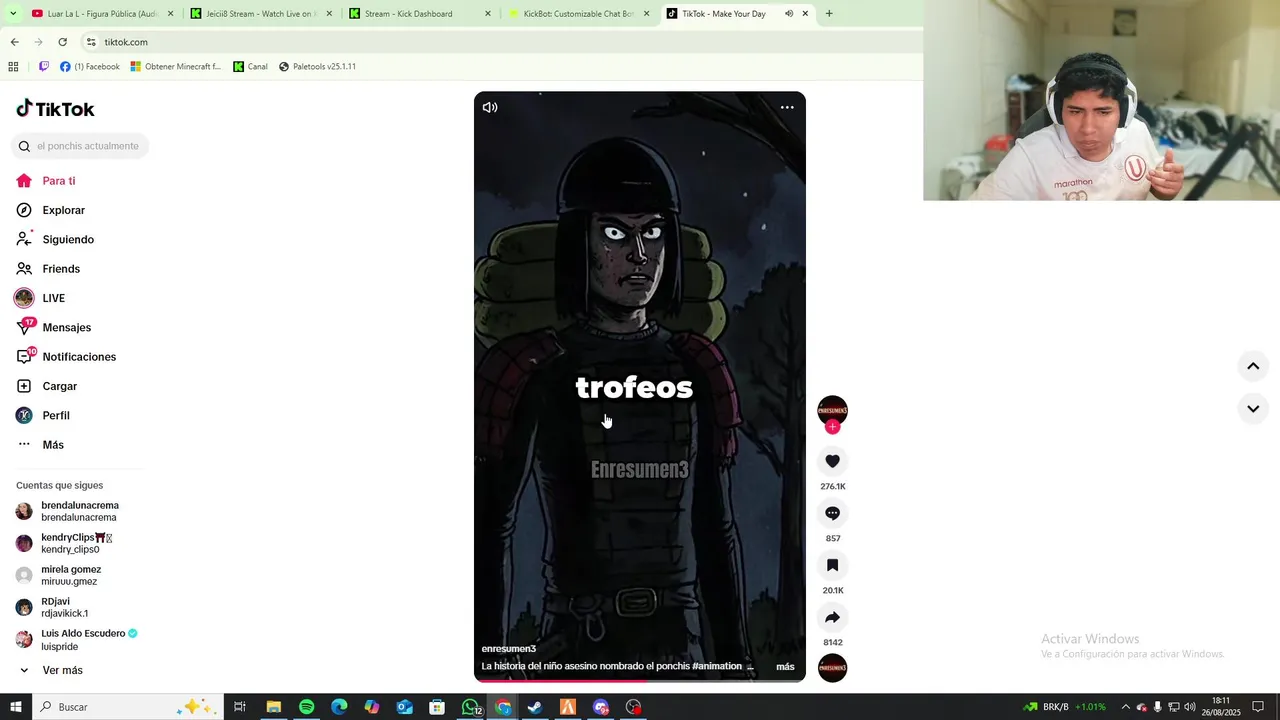
Task: Show hidden system tray icons
Action: pos(1125,707)
